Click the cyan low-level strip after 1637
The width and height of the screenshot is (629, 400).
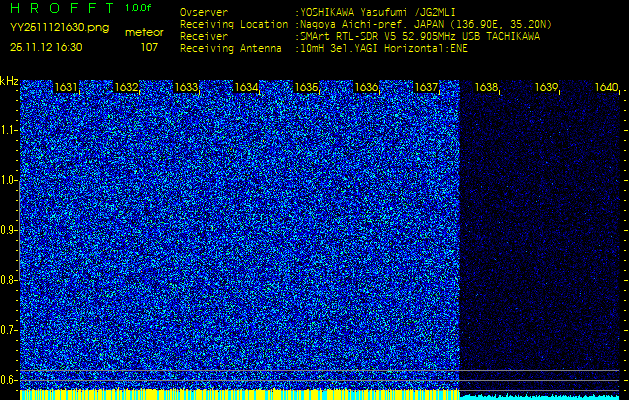pos(540,397)
